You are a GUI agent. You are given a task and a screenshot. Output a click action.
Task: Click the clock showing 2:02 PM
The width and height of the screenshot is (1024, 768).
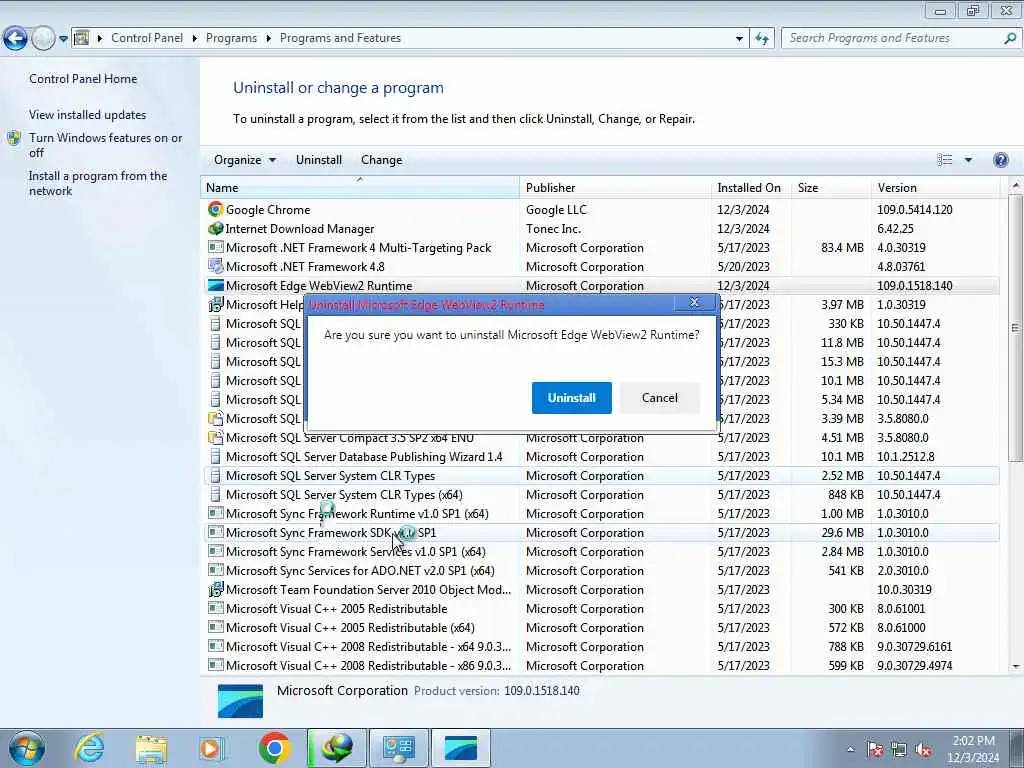tap(973, 741)
